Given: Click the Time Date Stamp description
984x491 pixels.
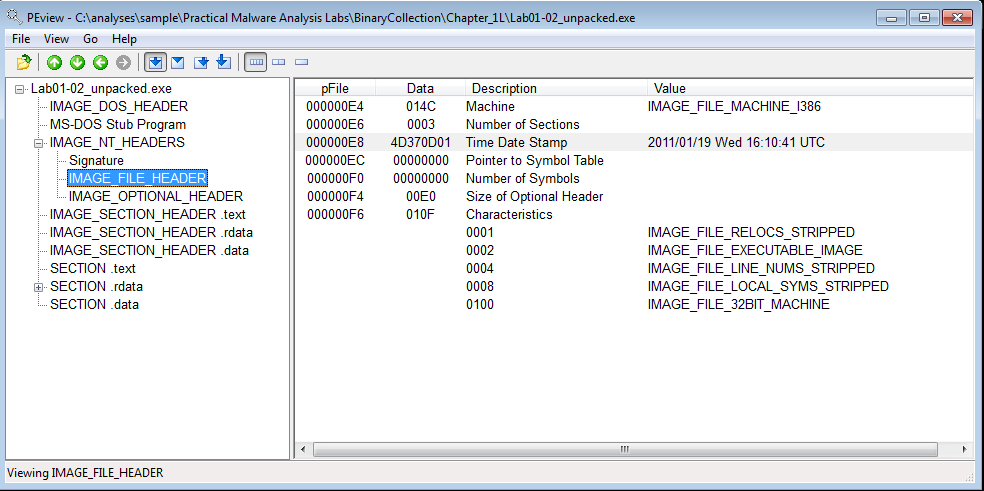Looking at the screenshot, I should pyautogui.click(x=516, y=143).
